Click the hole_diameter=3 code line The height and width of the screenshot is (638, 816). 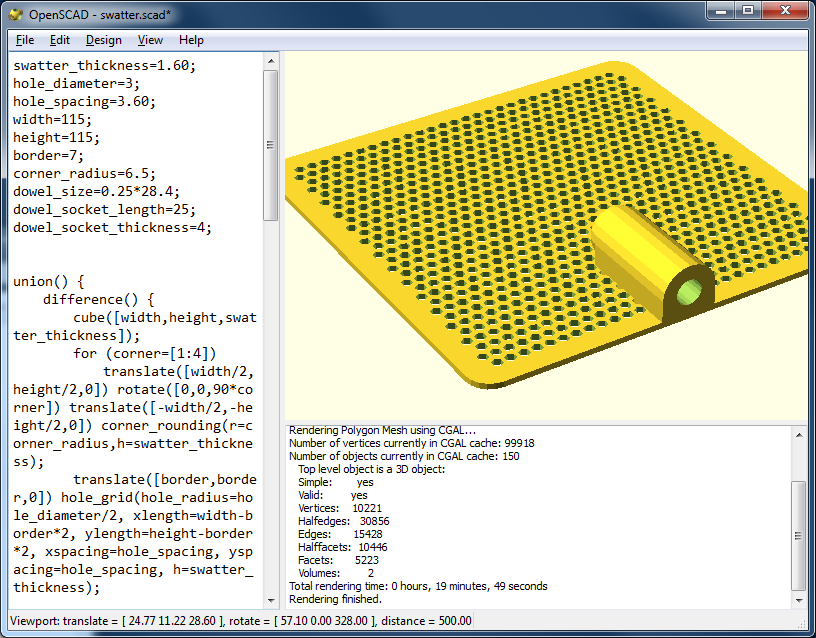pos(76,84)
